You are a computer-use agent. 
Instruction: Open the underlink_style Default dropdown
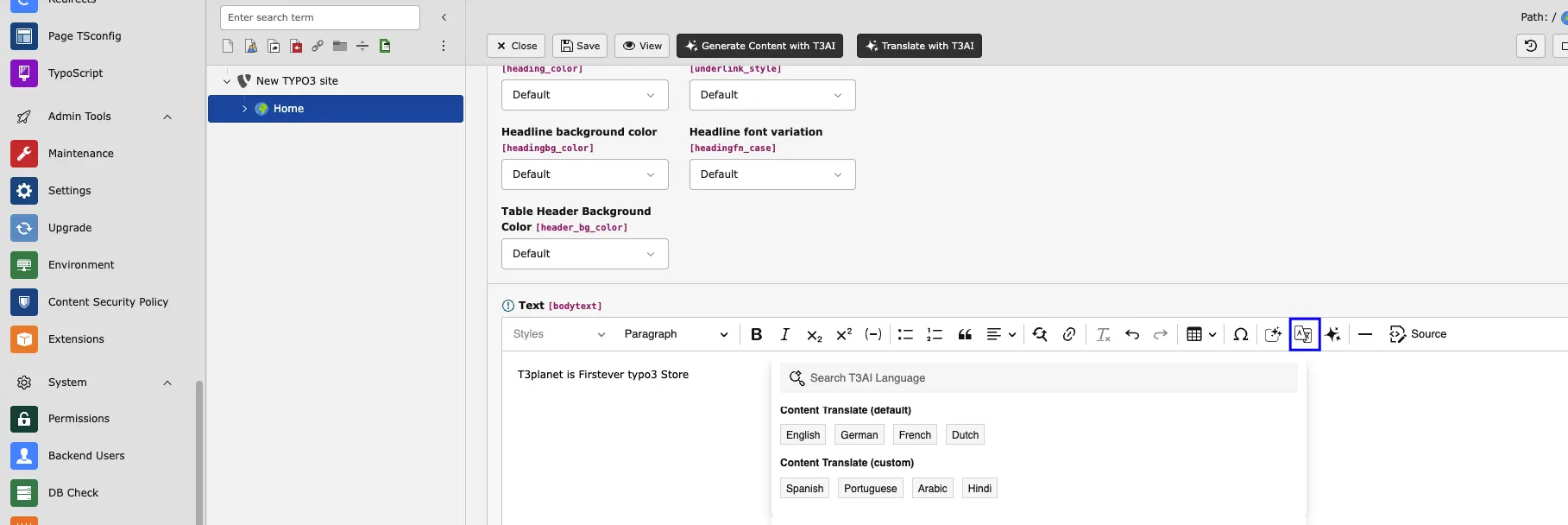[x=772, y=95]
